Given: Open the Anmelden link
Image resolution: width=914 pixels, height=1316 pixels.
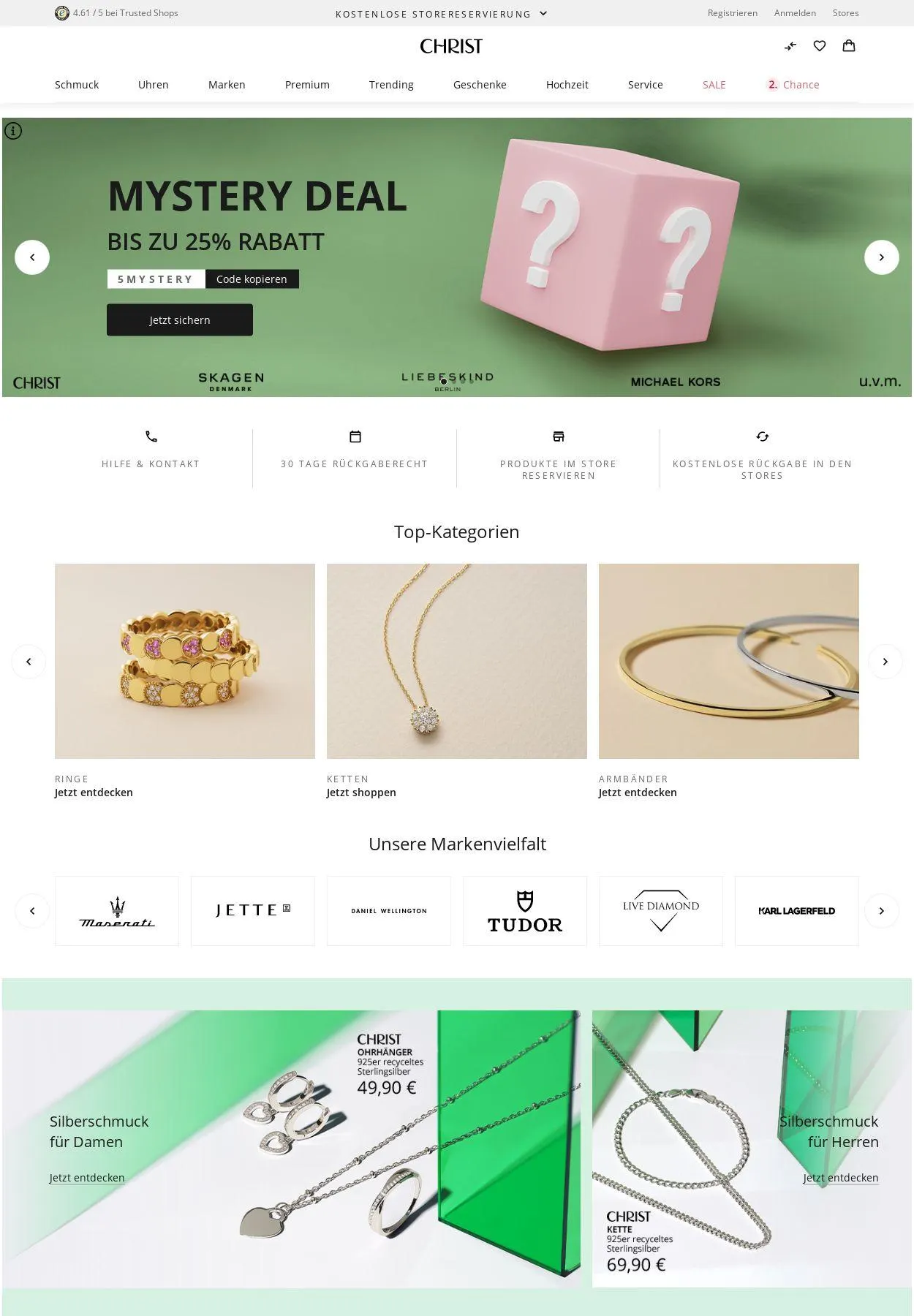Looking at the screenshot, I should point(795,13).
